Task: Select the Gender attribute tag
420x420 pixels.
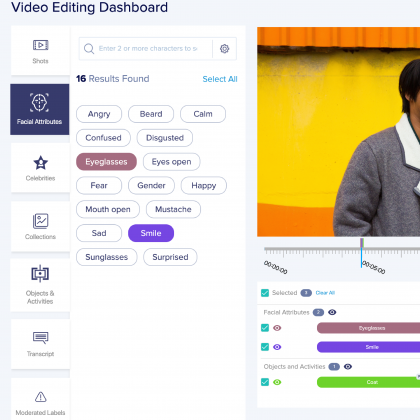Action: pos(151,185)
